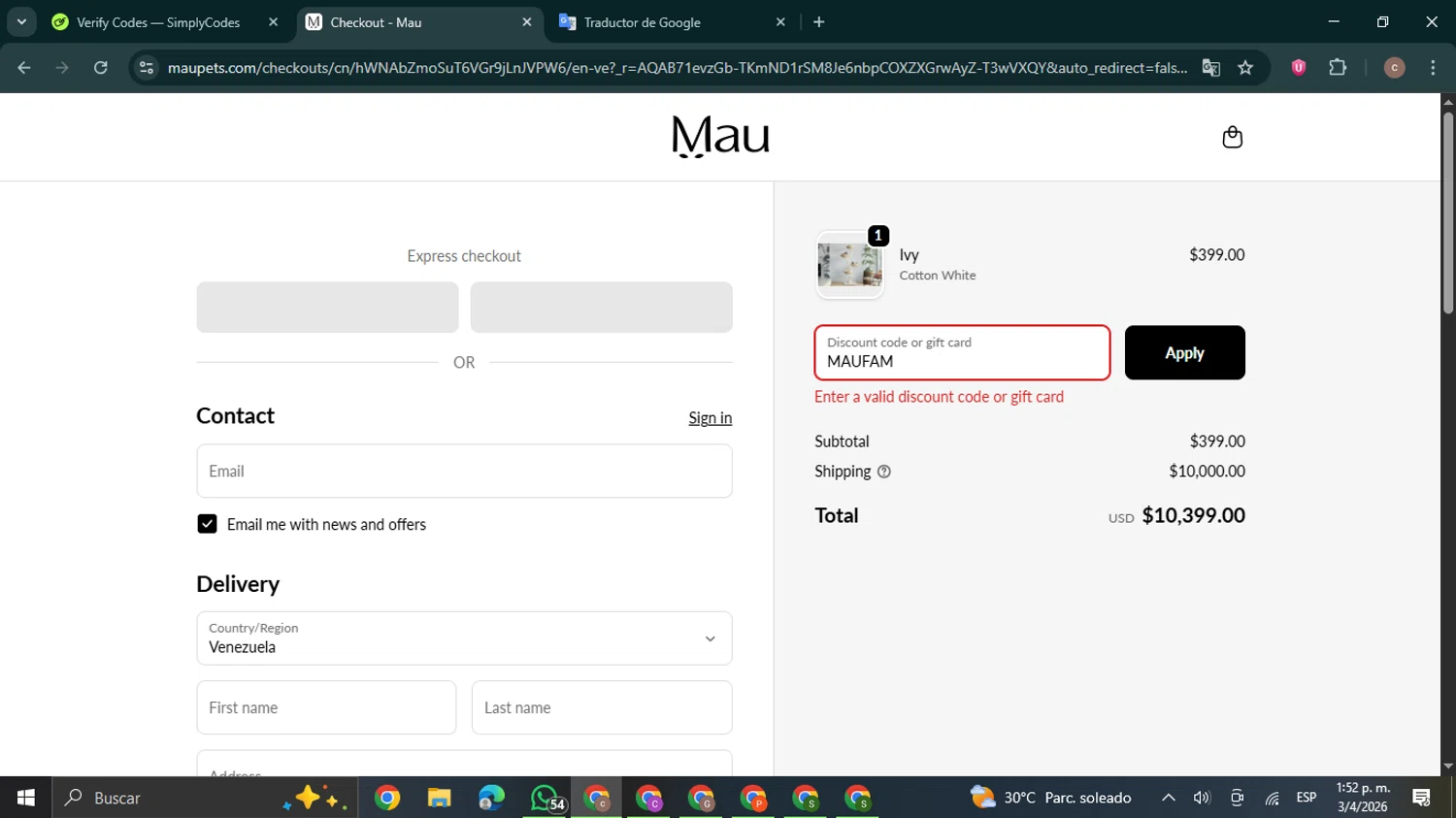This screenshot has height=818, width=1456.
Task: Open WhatsApp with 54 badge in taskbar
Action: tap(546, 798)
